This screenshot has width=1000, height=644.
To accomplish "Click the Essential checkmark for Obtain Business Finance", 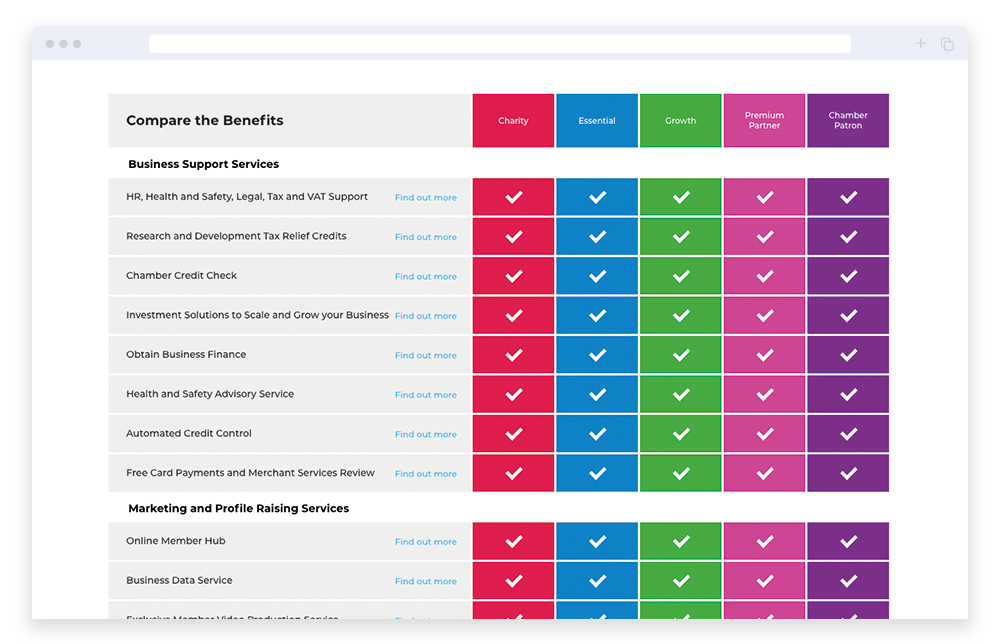I will click(597, 355).
